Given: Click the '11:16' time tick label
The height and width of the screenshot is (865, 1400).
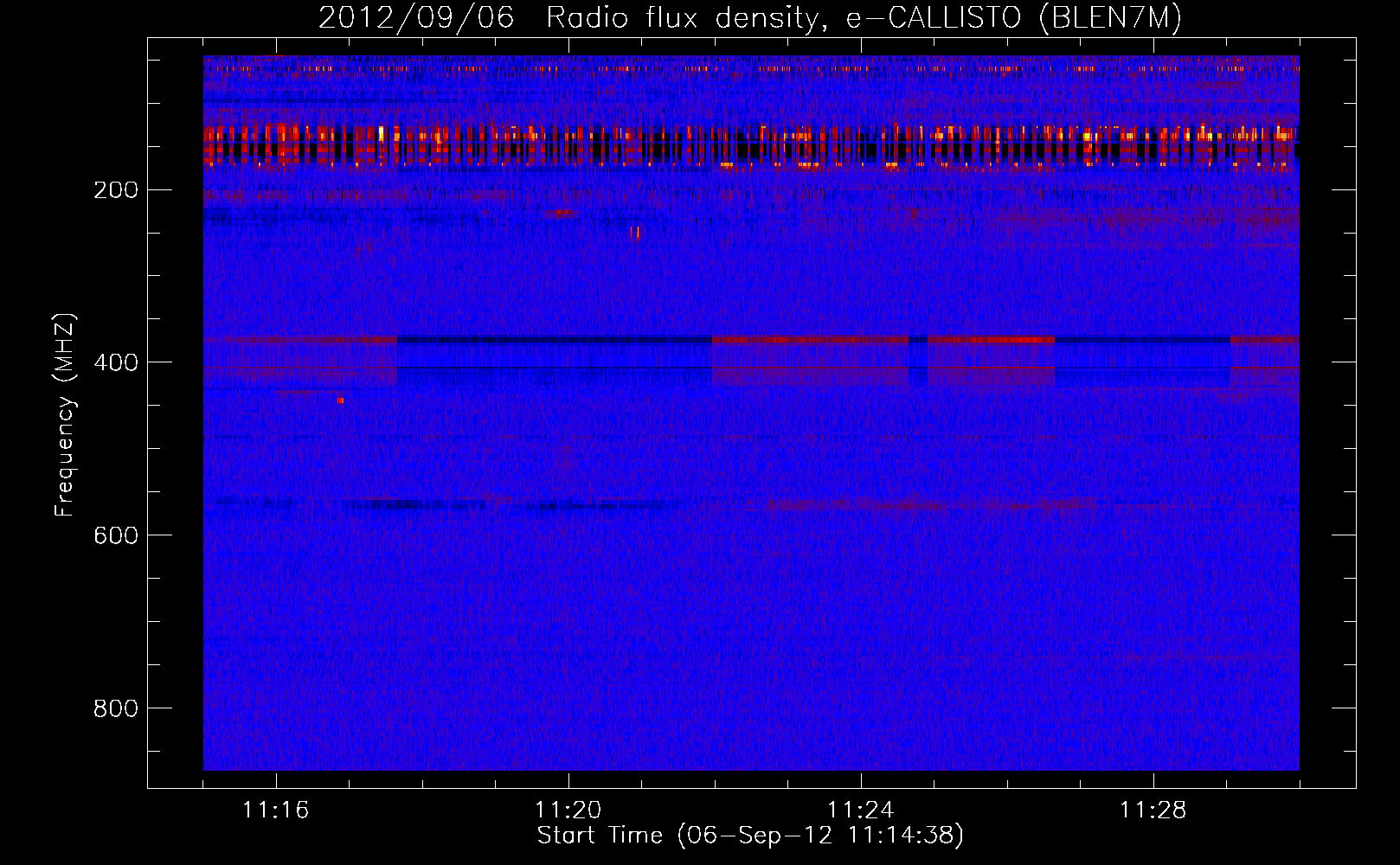Looking at the screenshot, I should 276,810.
